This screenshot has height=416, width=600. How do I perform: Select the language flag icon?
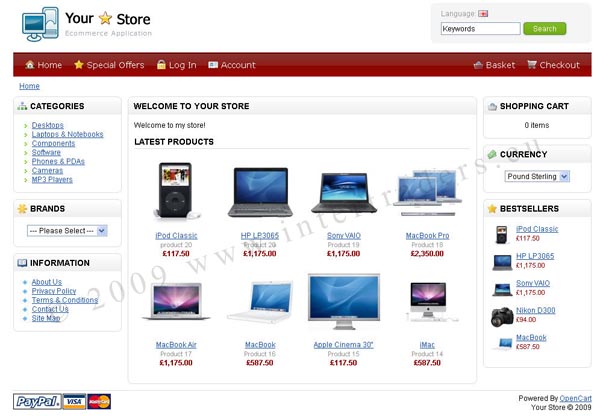483,14
